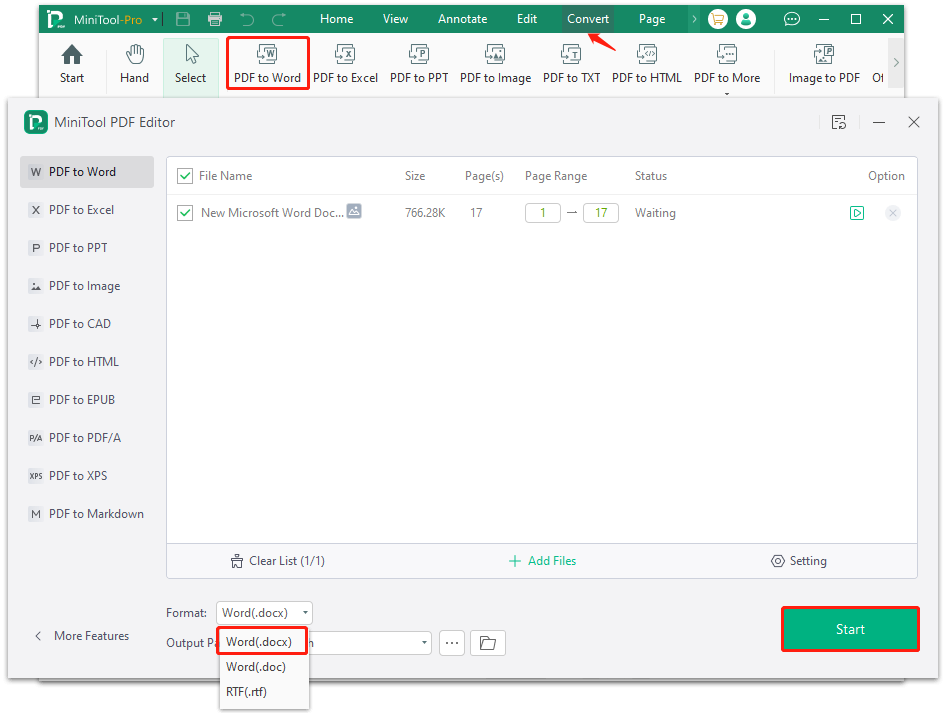The image size is (944, 716).
Task: Remove the file using the X option icon
Action: 893,213
